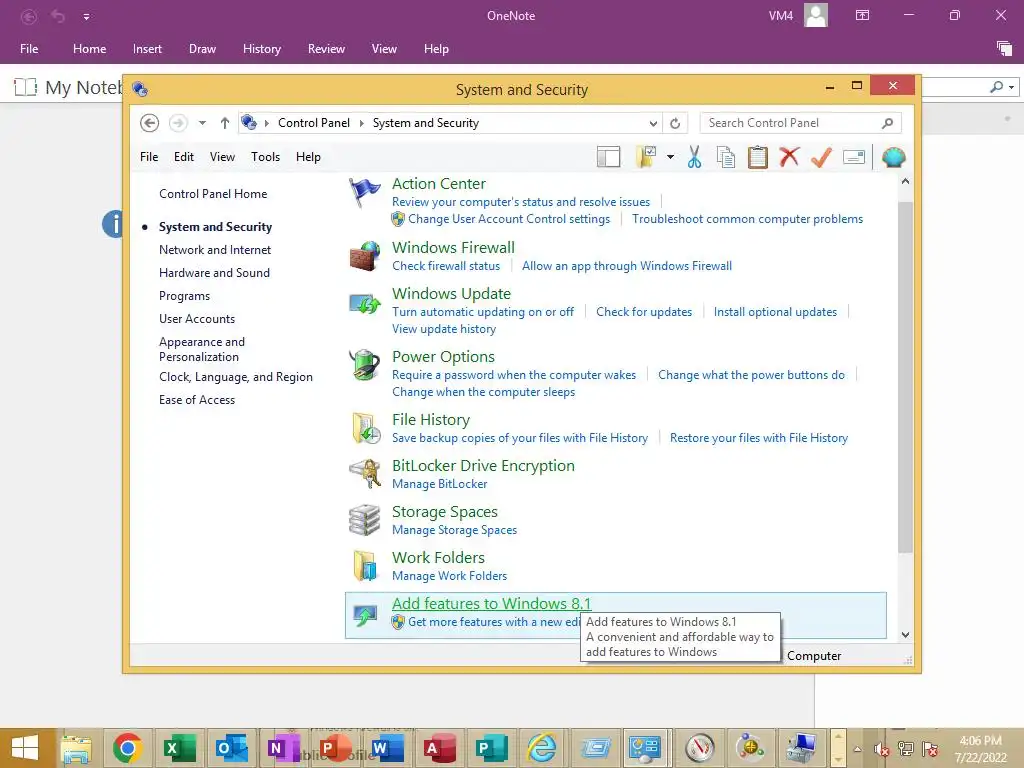Click Manage BitLocker link
The width and height of the screenshot is (1024, 768).
click(x=440, y=484)
